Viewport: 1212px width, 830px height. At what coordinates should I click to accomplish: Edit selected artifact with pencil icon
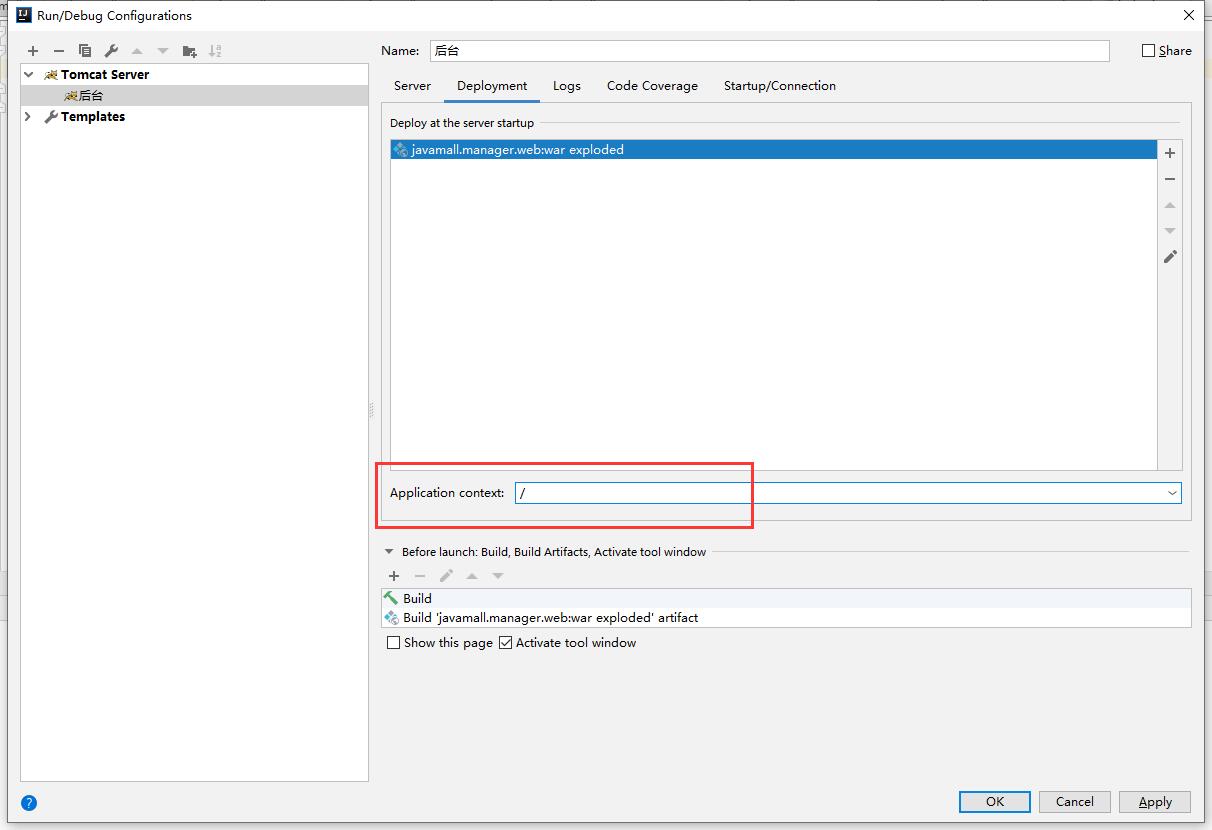1170,257
